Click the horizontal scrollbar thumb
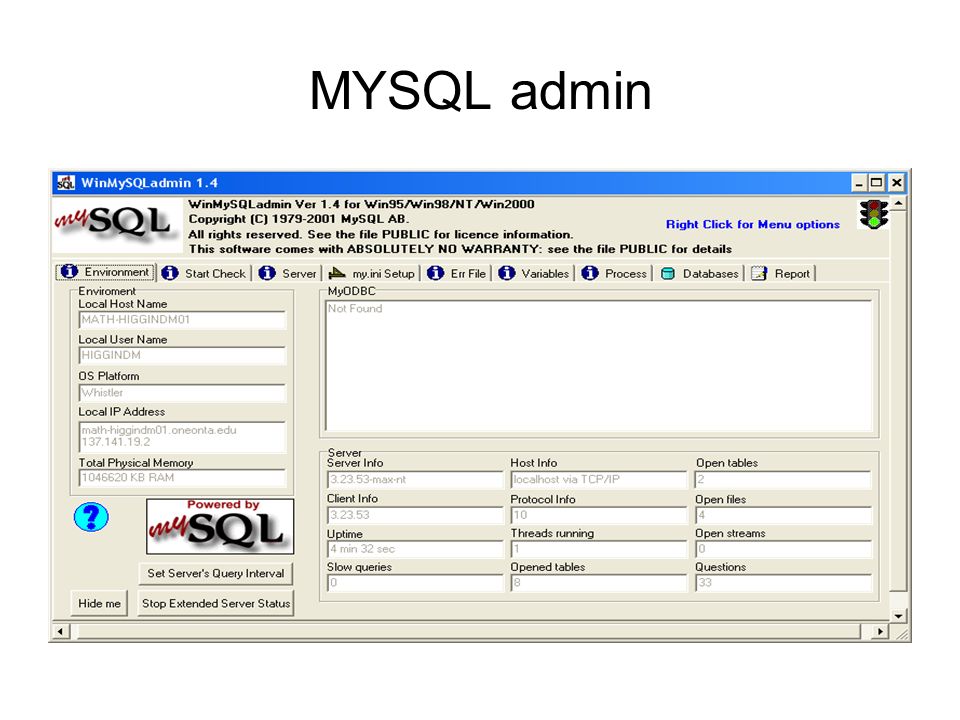The image size is (960, 720). (467, 631)
